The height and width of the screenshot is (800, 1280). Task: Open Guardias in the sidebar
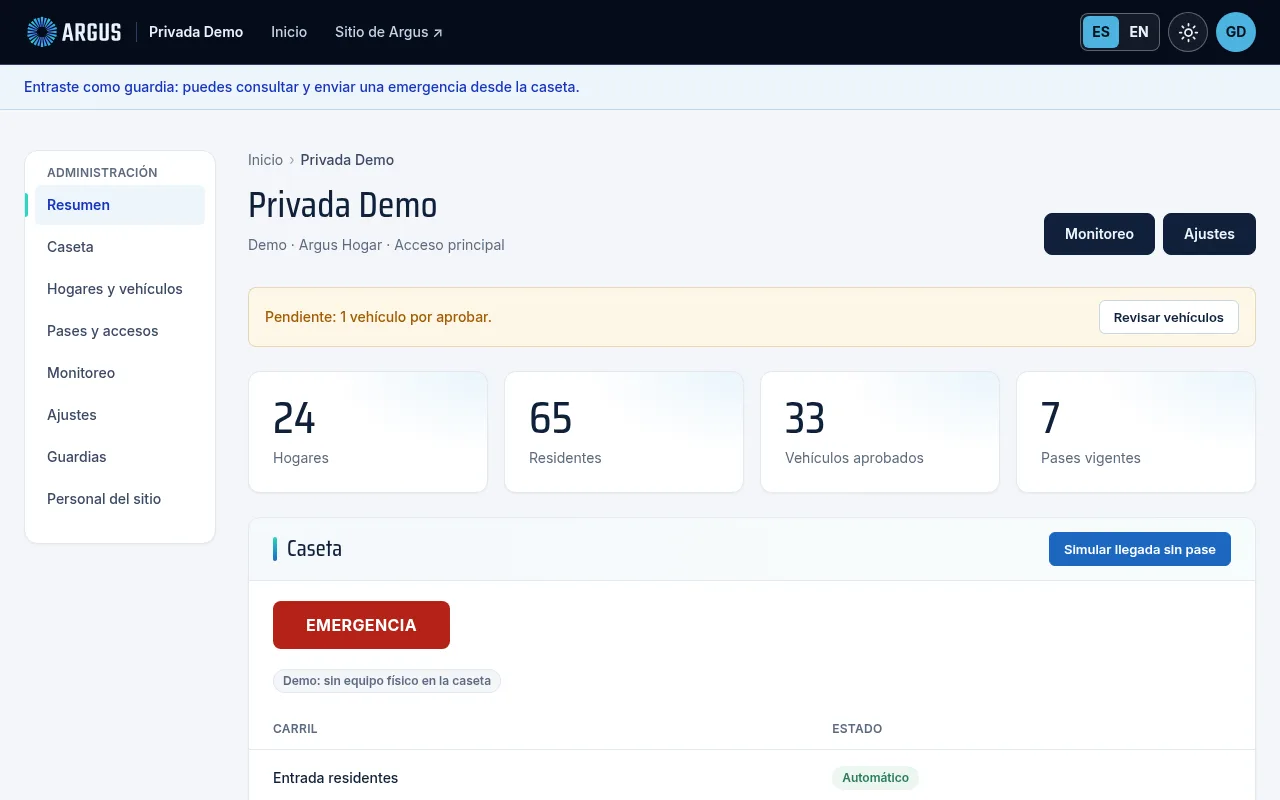tap(120, 457)
